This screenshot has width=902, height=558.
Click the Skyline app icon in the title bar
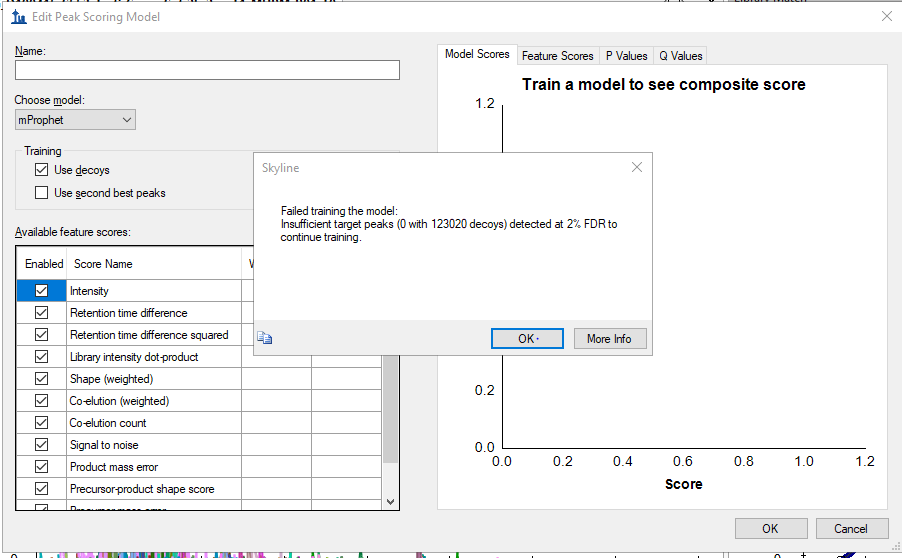(x=18, y=17)
